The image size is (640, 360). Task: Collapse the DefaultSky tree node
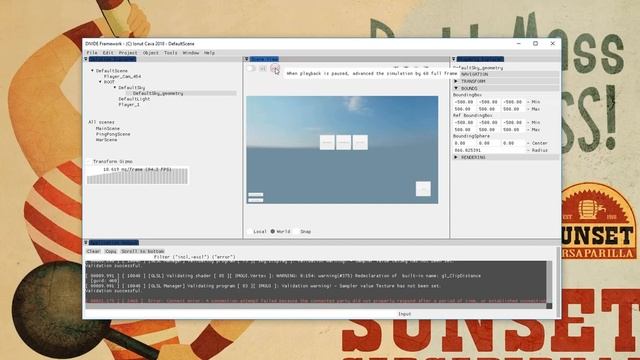[x=115, y=88]
